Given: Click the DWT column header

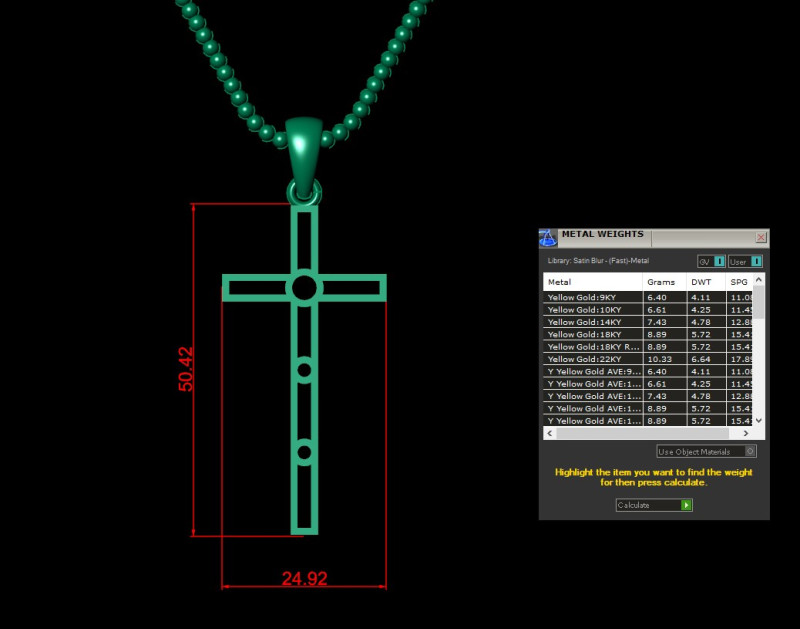Looking at the screenshot, I should tap(702, 281).
